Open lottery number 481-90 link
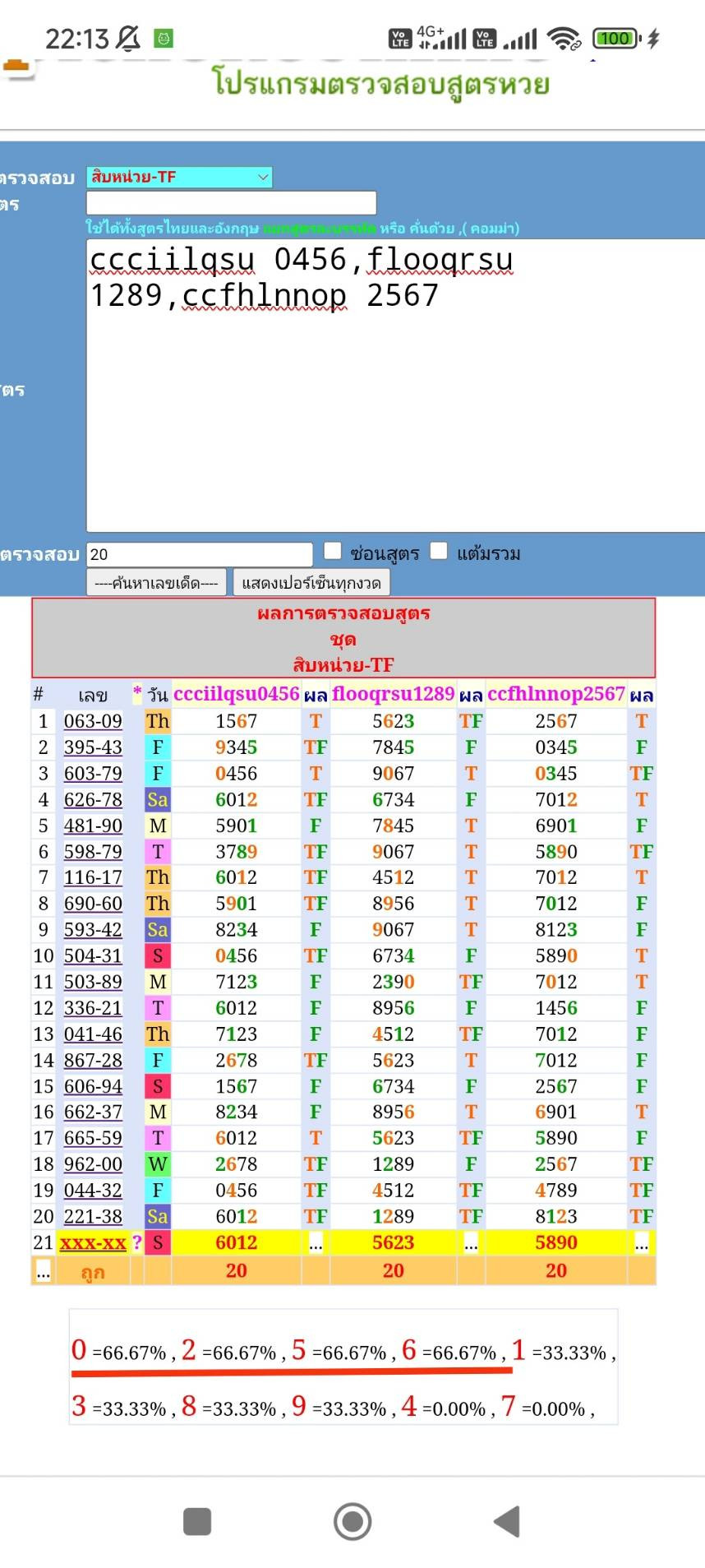Screen dimensions: 705x1568 coord(93,826)
